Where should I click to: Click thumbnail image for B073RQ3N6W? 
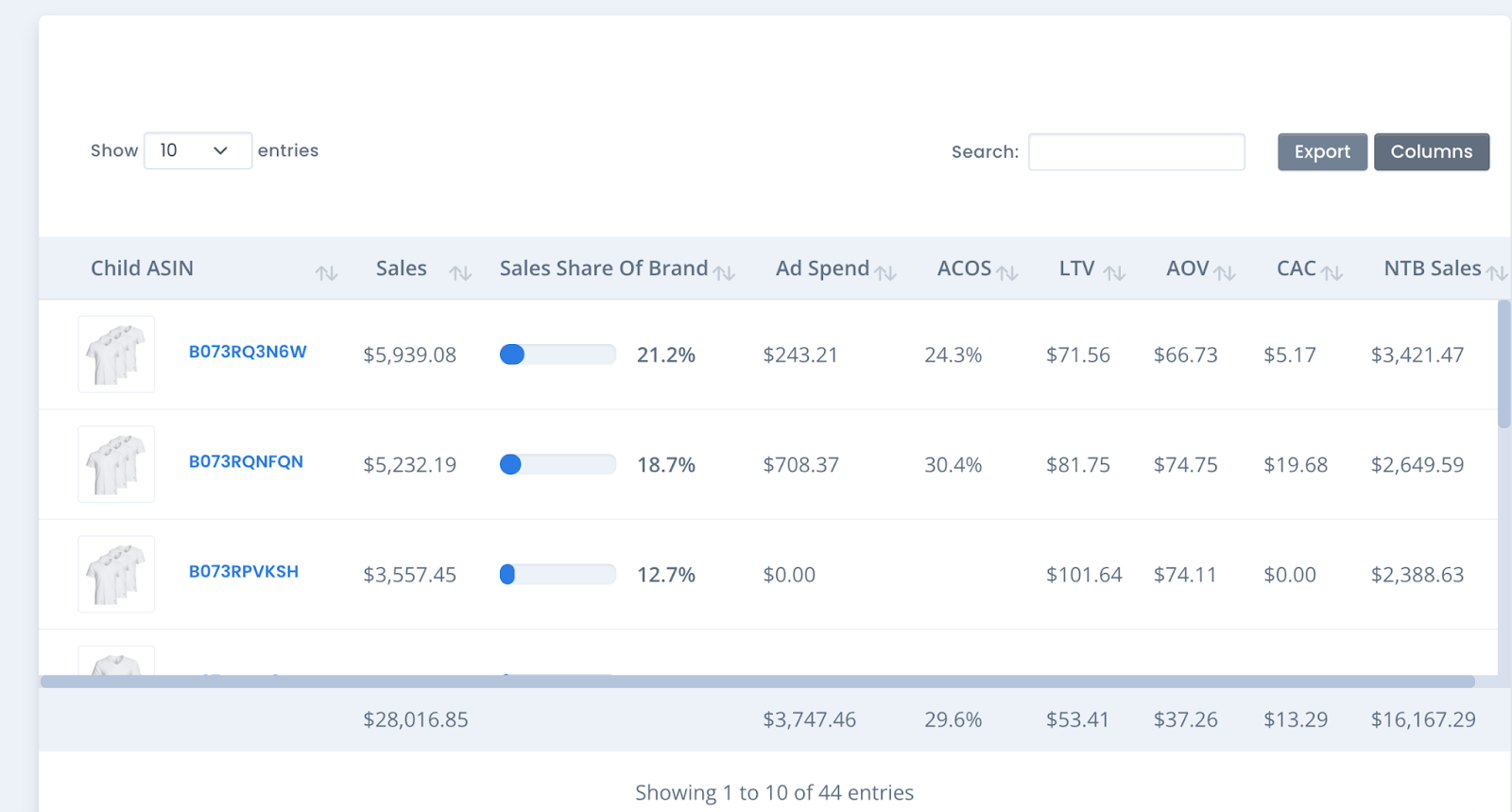(116, 354)
